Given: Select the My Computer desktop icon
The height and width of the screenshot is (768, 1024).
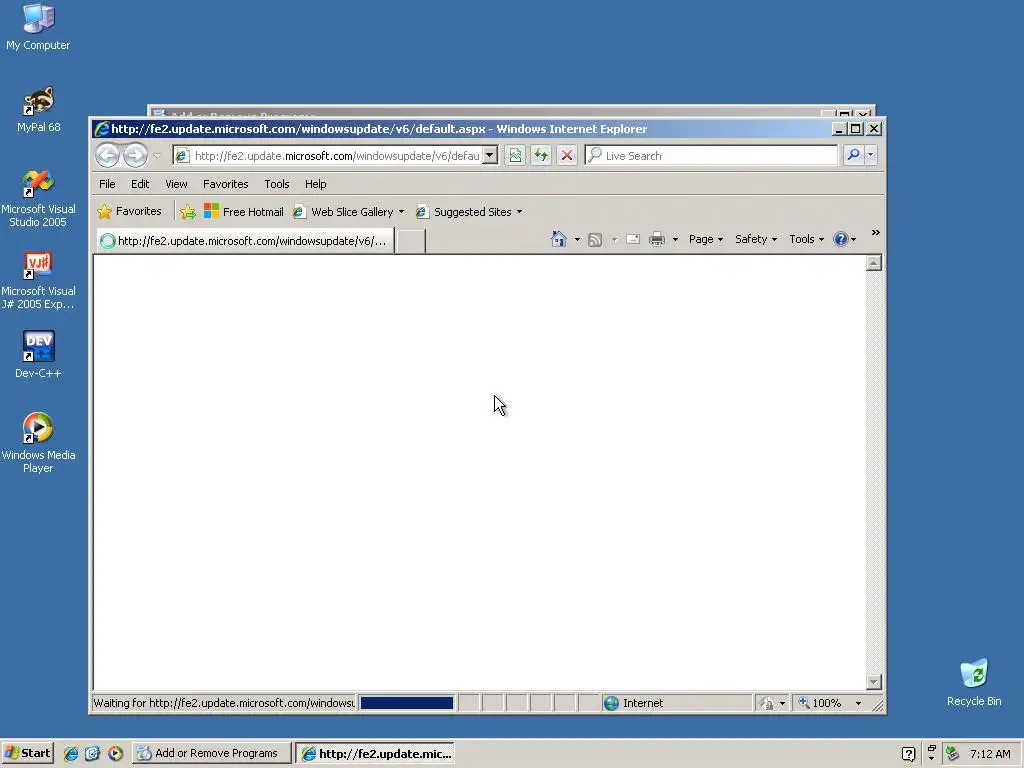Looking at the screenshot, I should click(x=38, y=27).
